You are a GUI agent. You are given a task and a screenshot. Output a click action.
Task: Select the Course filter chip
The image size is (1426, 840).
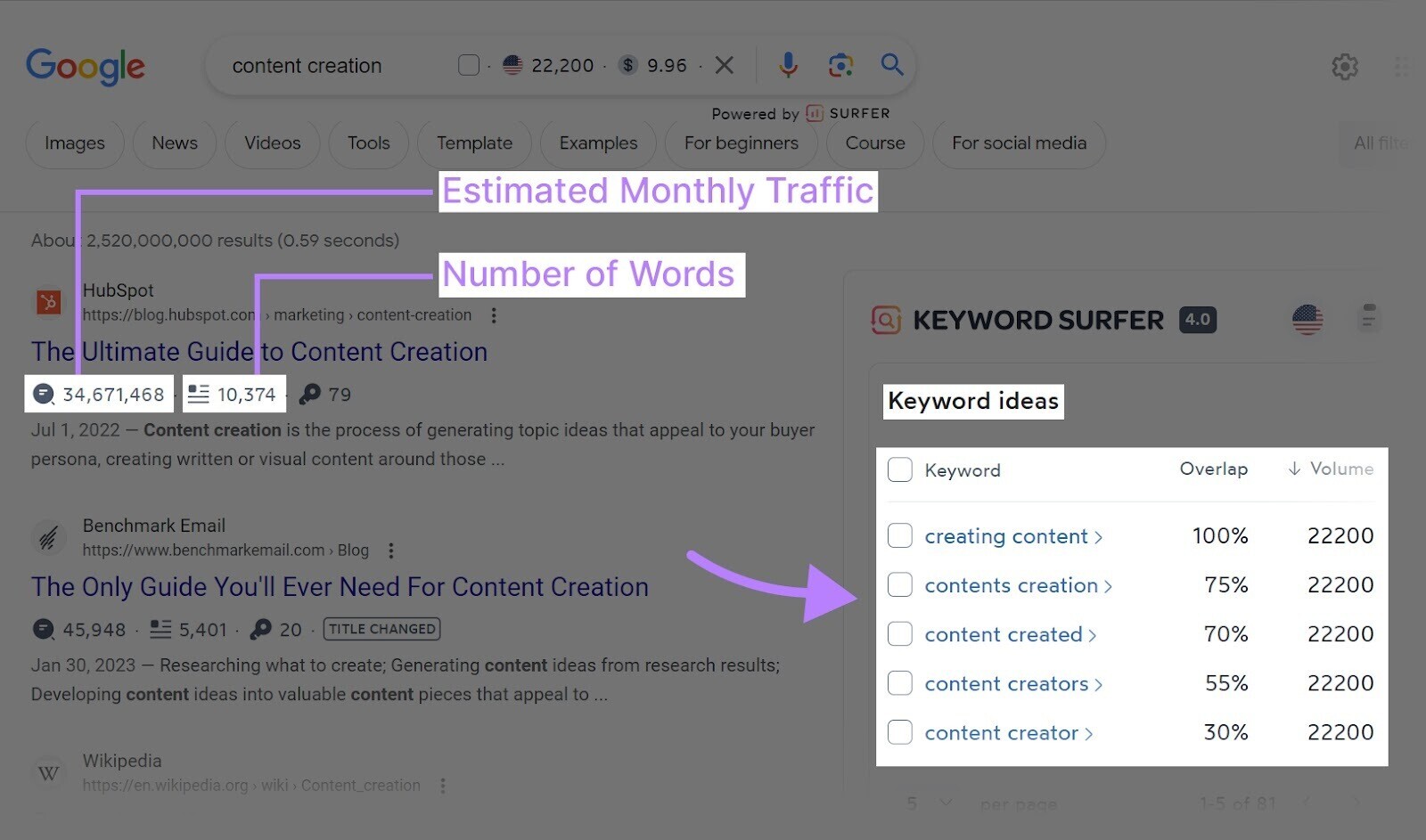point(875,143)
